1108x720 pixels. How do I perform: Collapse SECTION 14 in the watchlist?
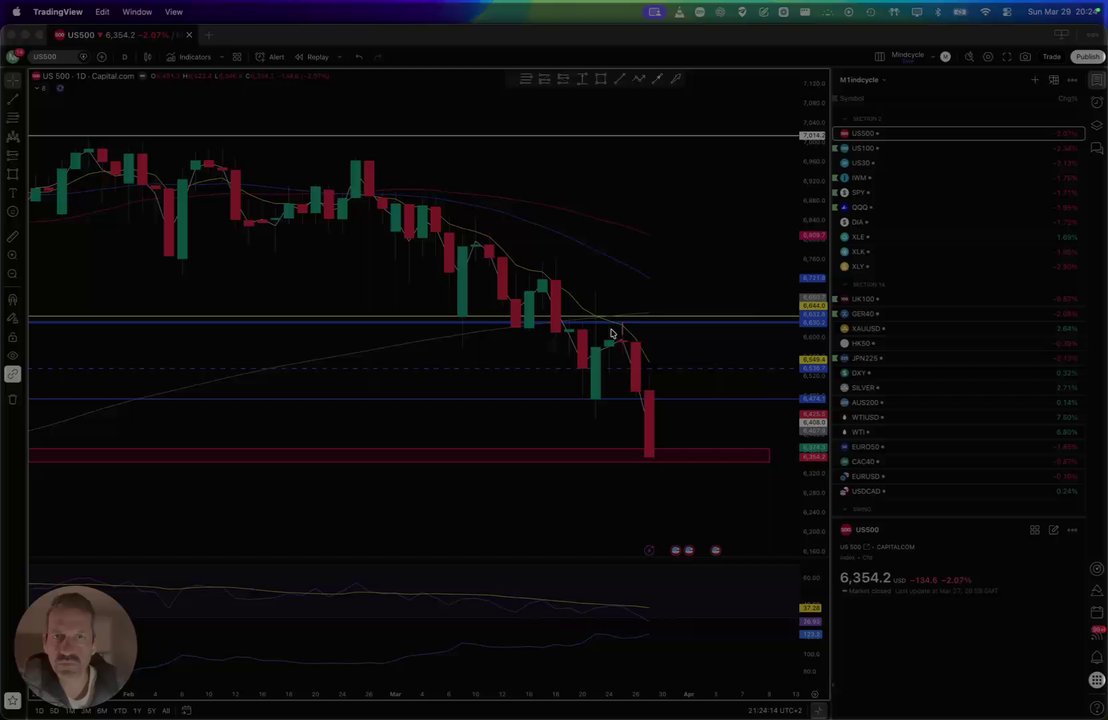[x=845, y=284]
